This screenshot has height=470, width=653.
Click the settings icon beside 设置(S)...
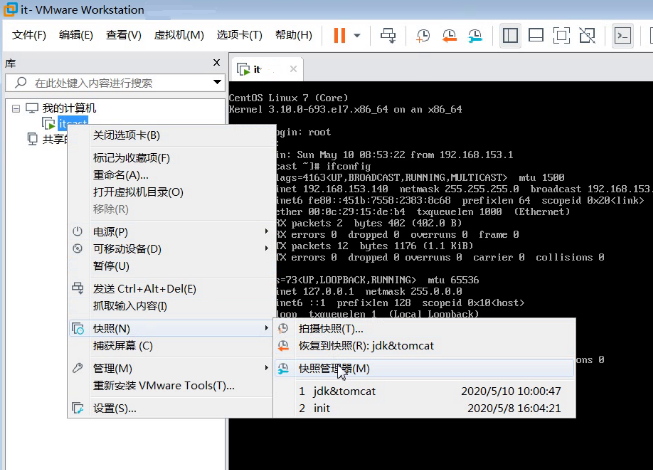(78, 408)
